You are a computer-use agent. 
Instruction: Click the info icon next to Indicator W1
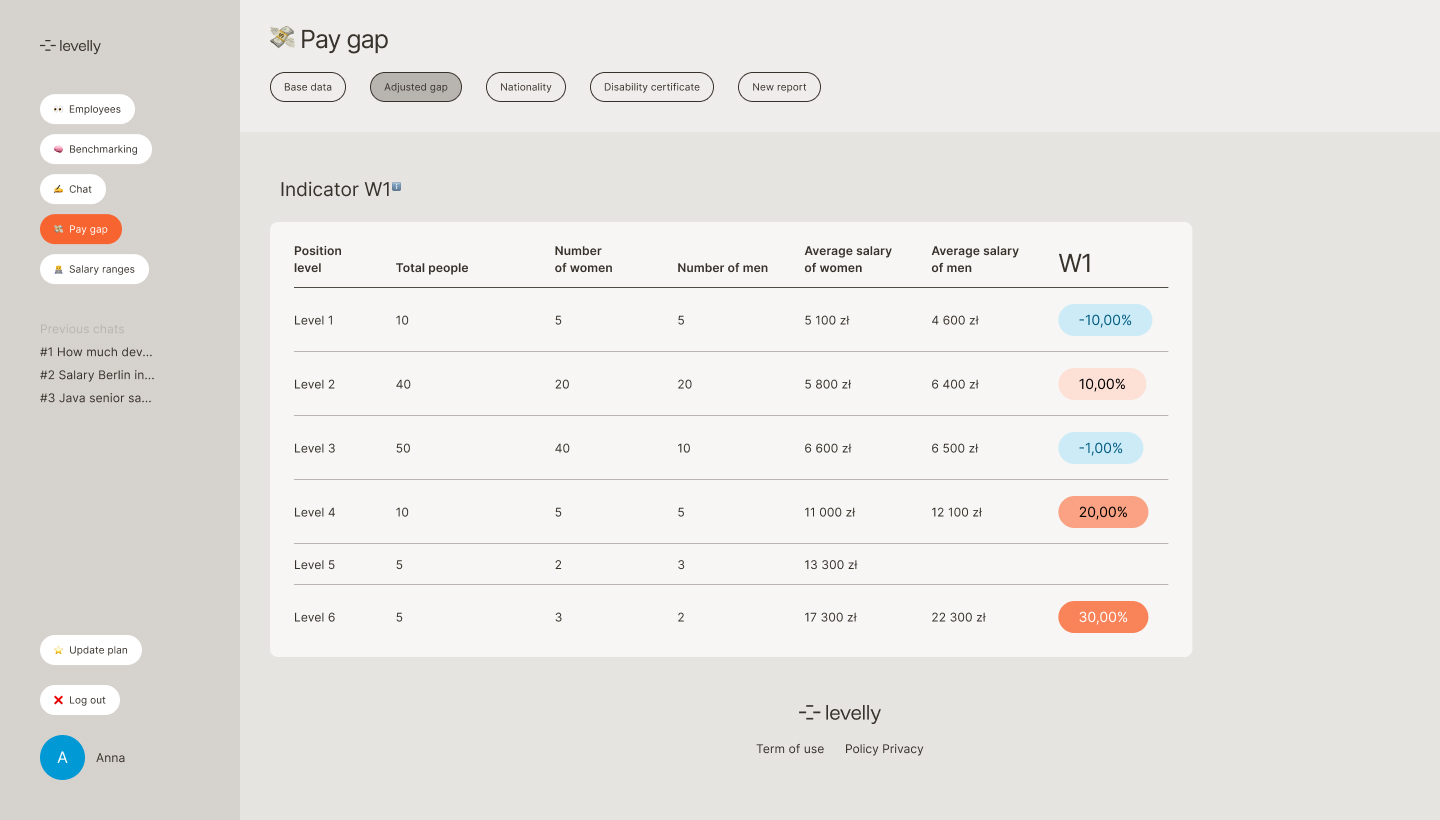click(x=396, y=186)
